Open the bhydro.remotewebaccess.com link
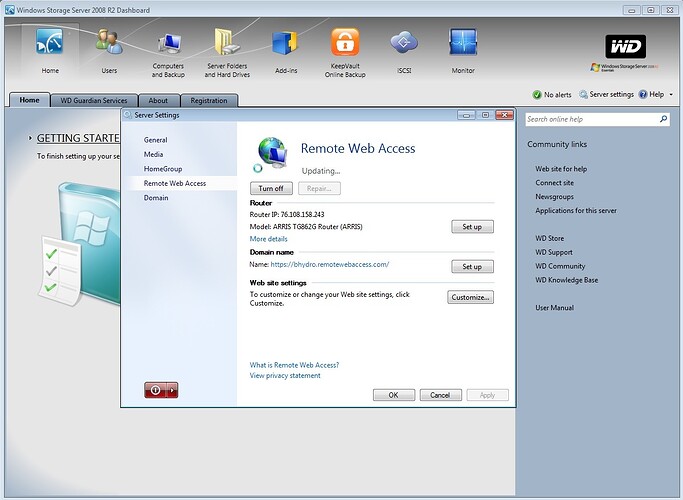This screenshot has width=683, height=500. click(x=330, y=264)
